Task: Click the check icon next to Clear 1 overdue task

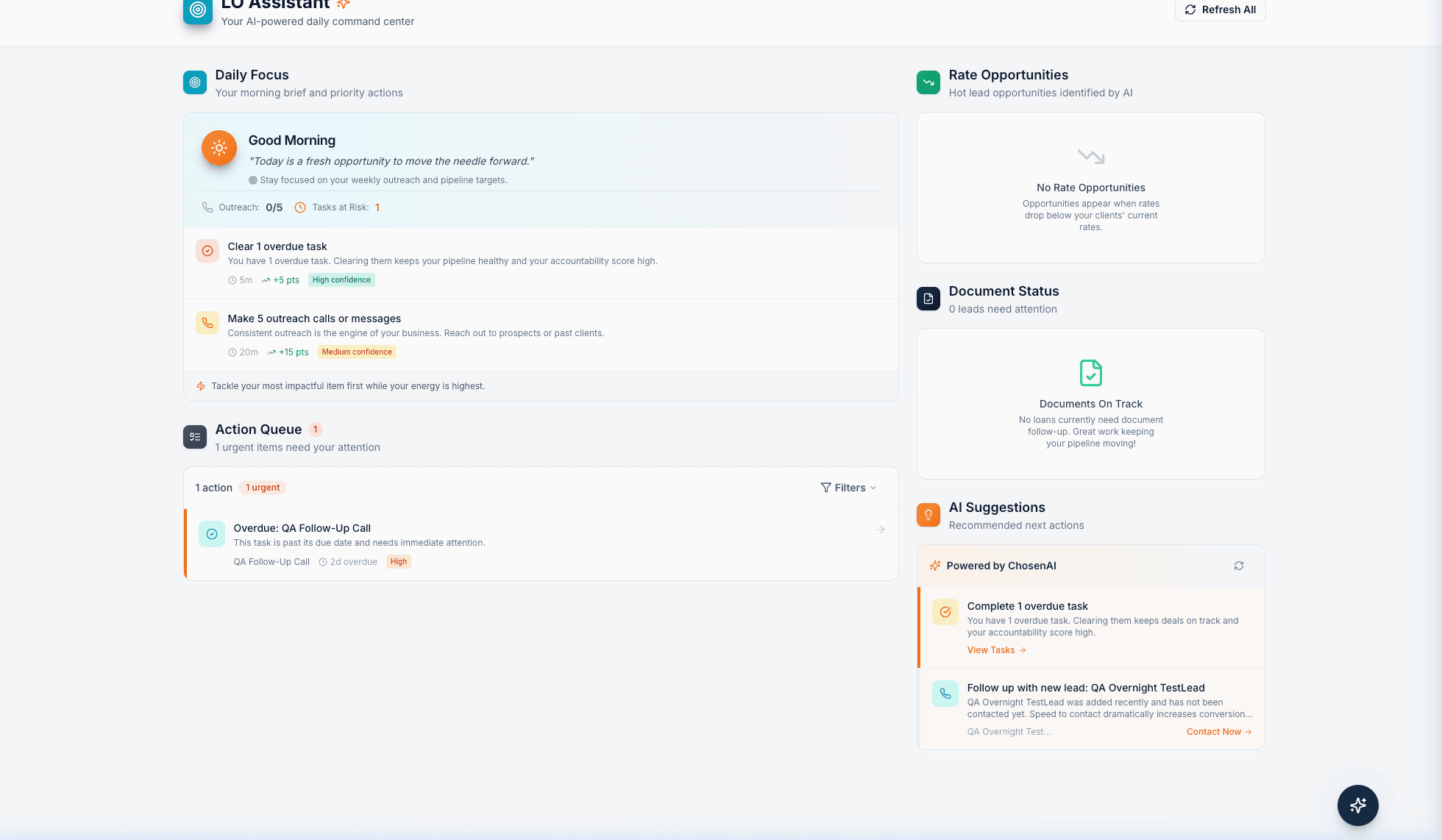Action: [x=207, y=251]
